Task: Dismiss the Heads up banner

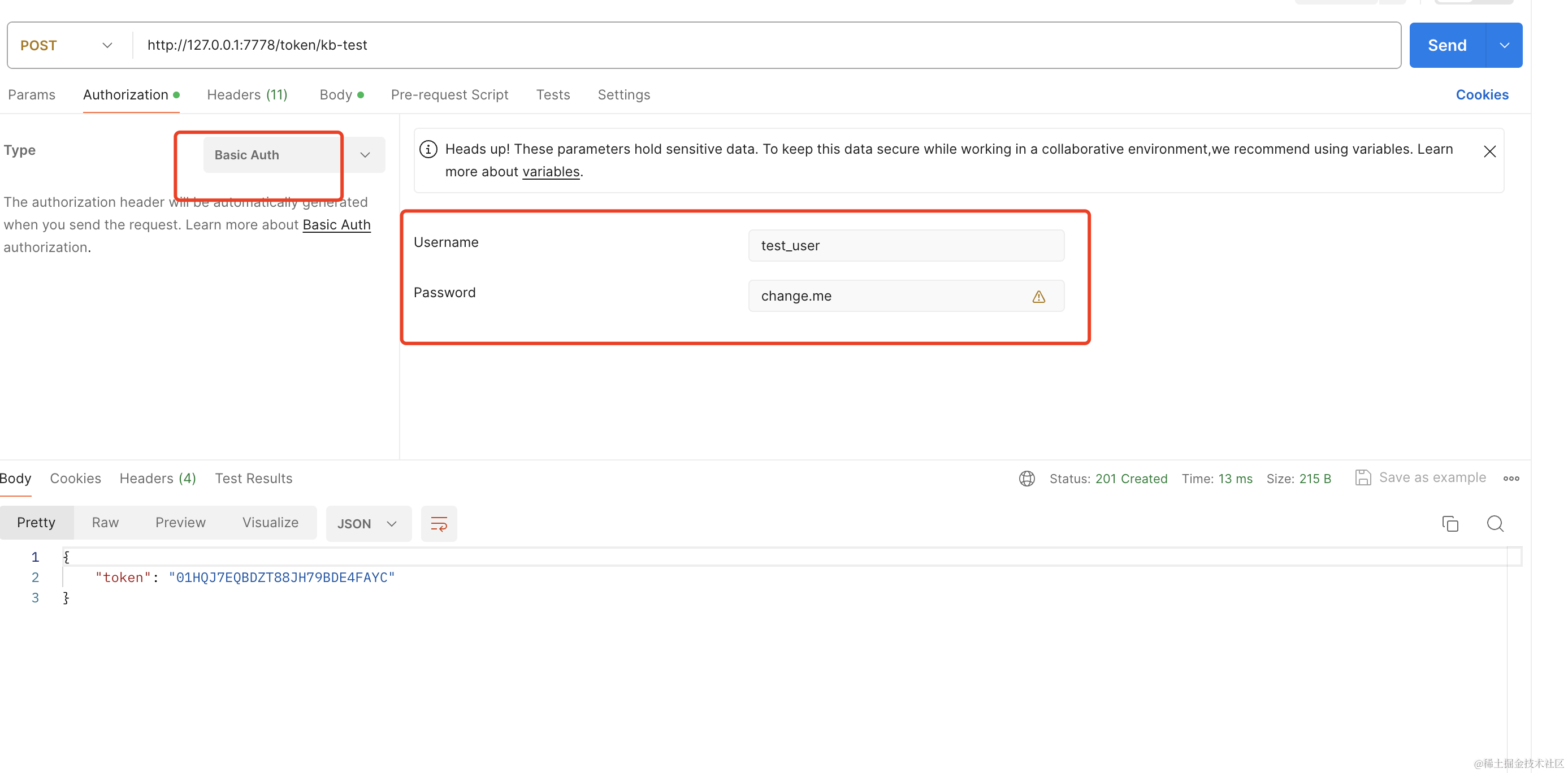Action: 1489,151
